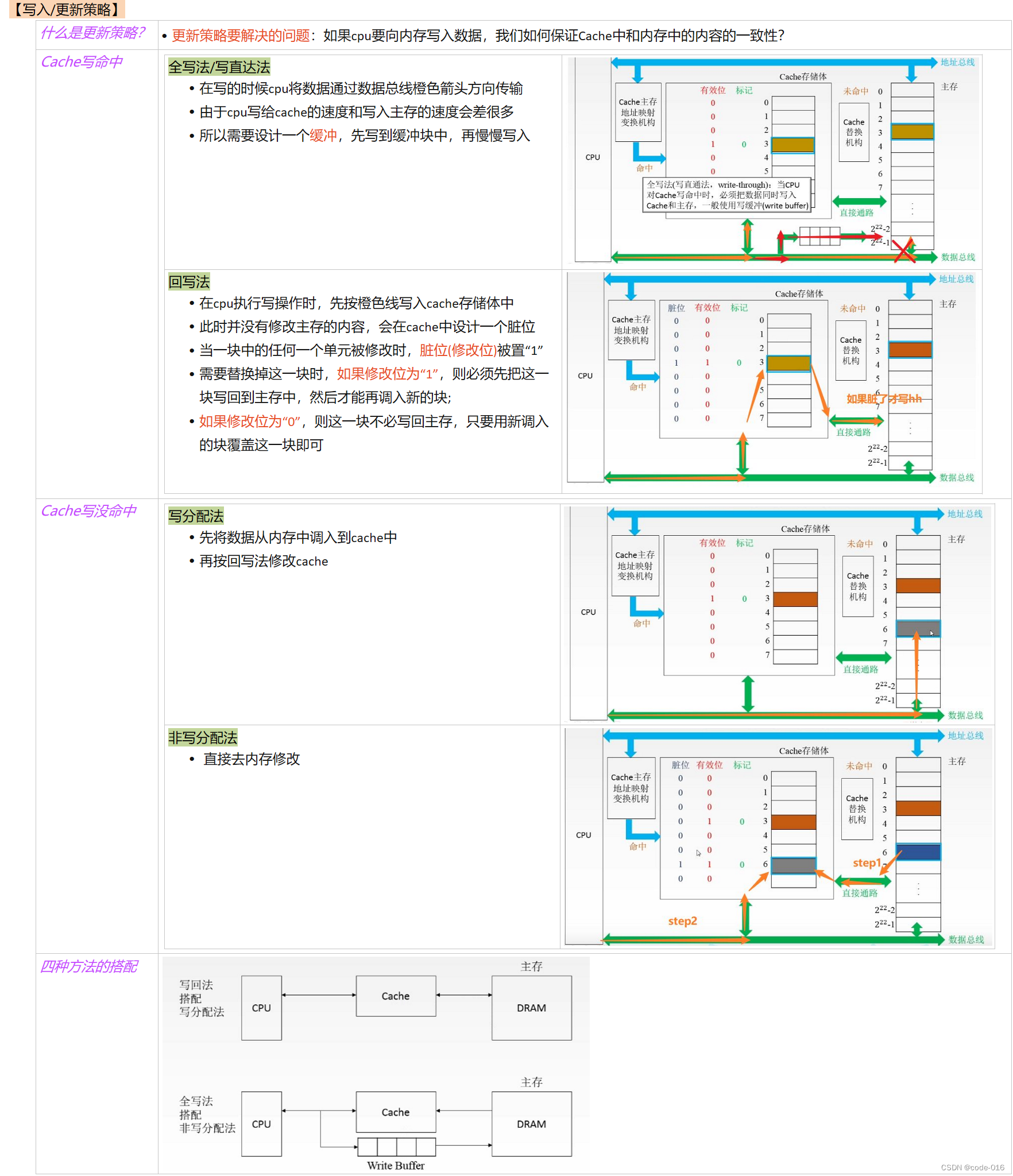
Task: Click the blue main memory block in 非写分配法 diagram
Action: point(918,852)
